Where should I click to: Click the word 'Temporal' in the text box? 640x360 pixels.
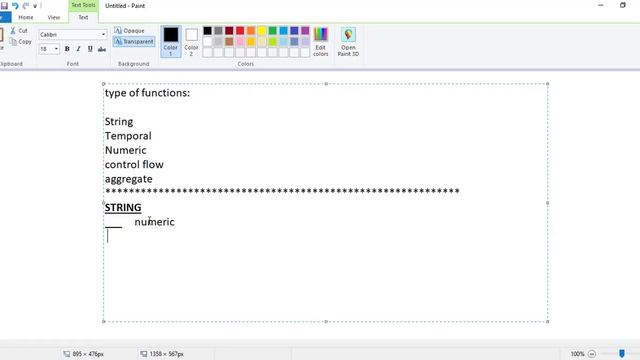coord(128,136)
